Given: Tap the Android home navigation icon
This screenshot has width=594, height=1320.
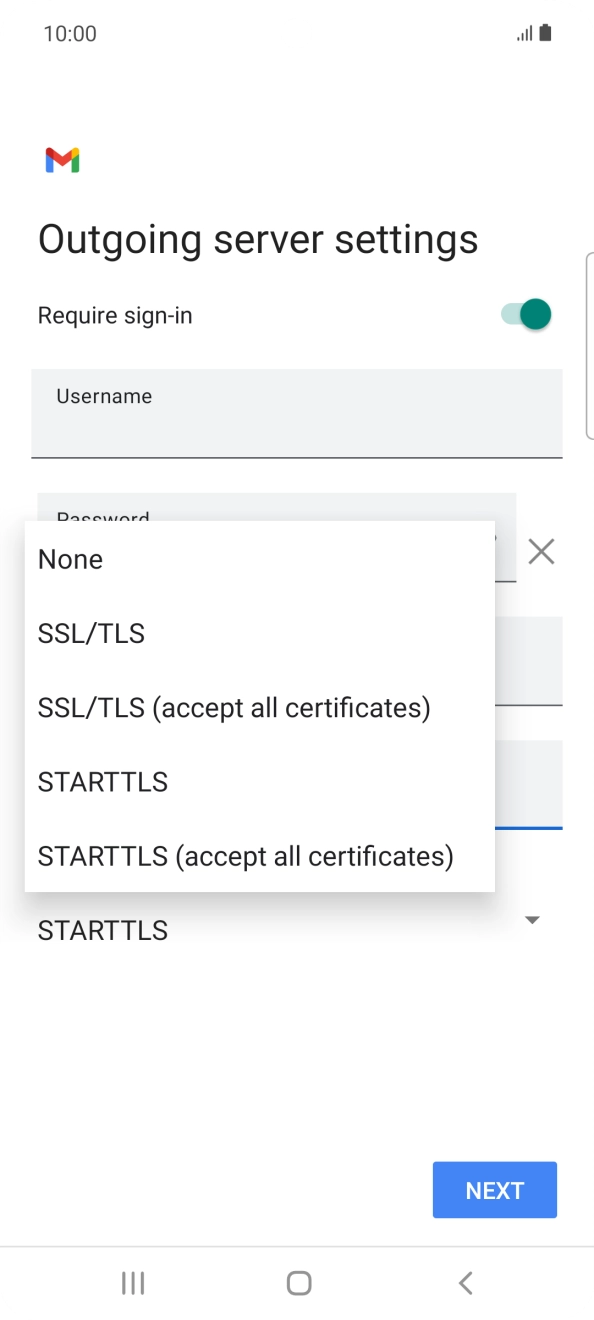Looking at the screenshot, I should tap(298, 1283).
